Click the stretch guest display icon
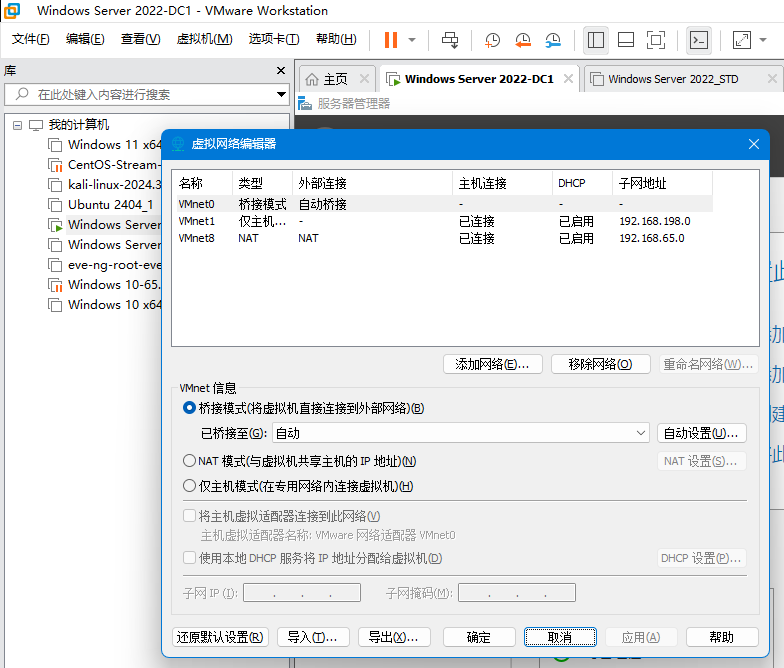Image resolution: width=784 pixels, height=668 pixels. [x=742, y=40]
